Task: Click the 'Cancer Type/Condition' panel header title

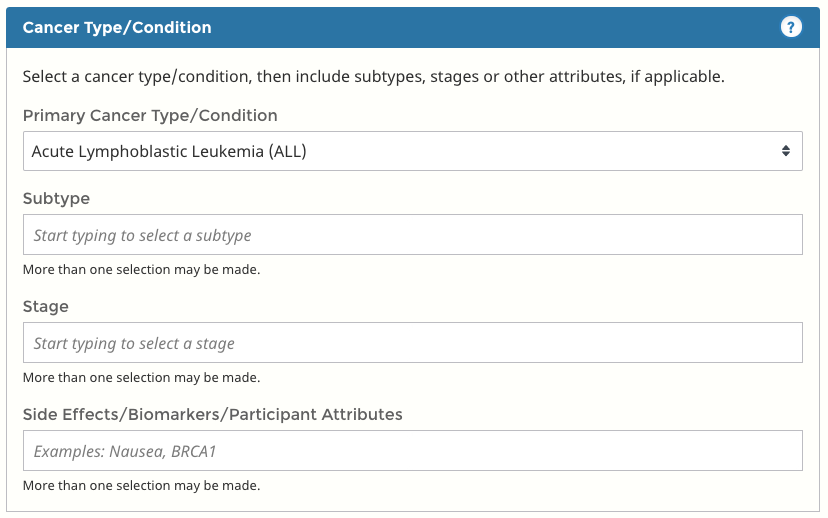Action: click(117, 28)
